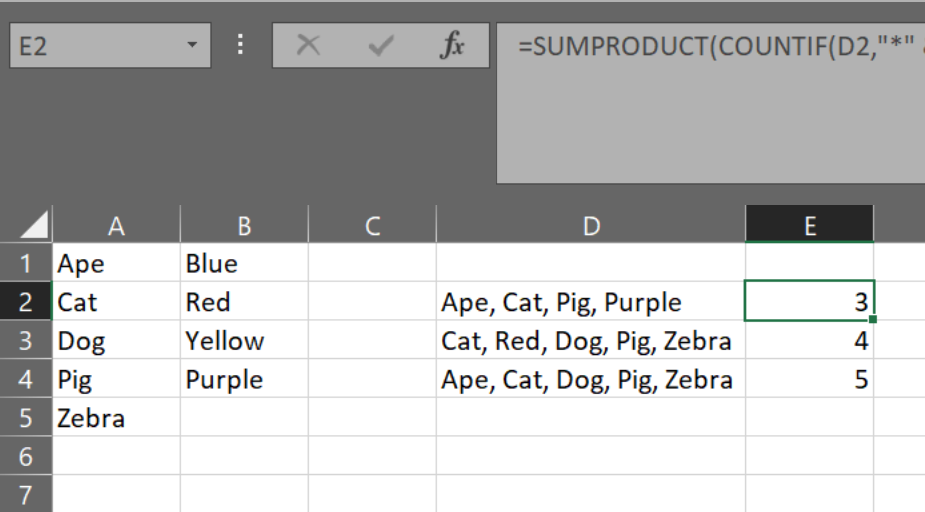
Task: Click cell E4 showing value 5
Action: (x=809, y=380)
